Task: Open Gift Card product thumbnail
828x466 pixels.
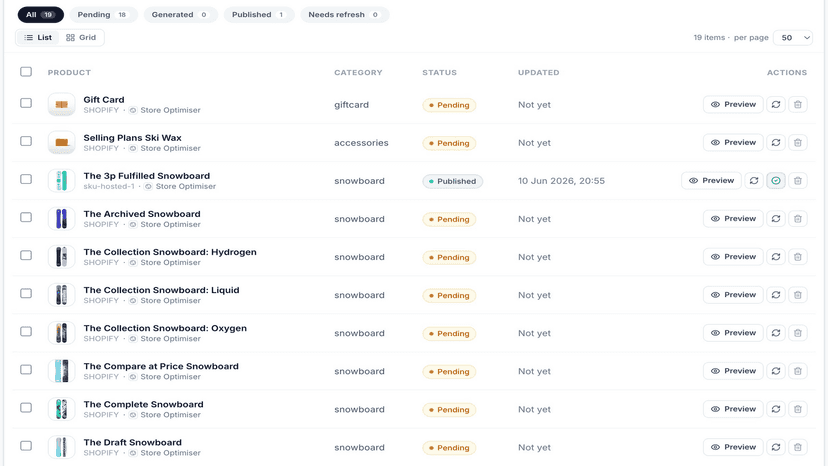Action: (61, 105)
